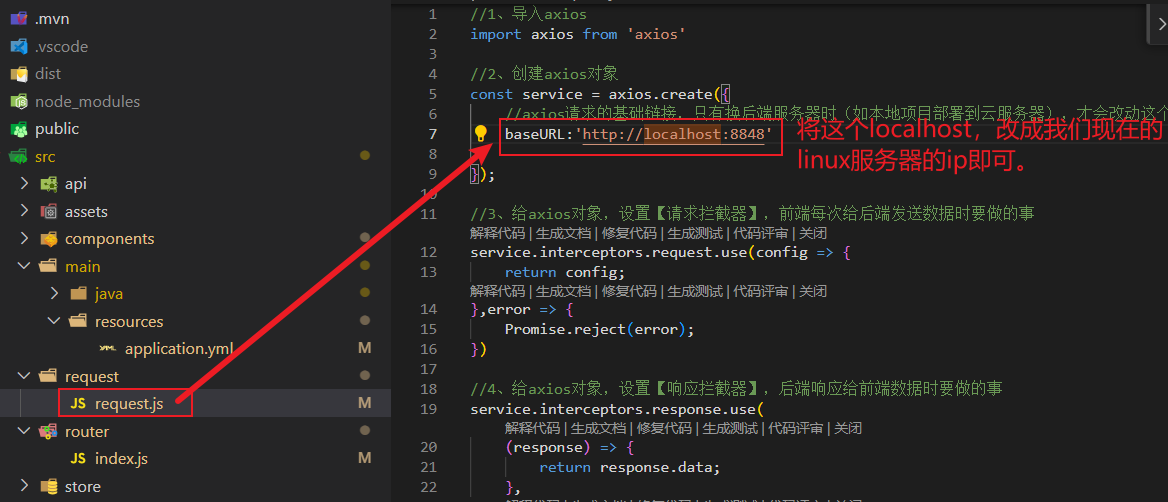Screen dimensions: 1168x502
Task: Click 修复代码 in the lens above line 12
Action: point(629,233)
